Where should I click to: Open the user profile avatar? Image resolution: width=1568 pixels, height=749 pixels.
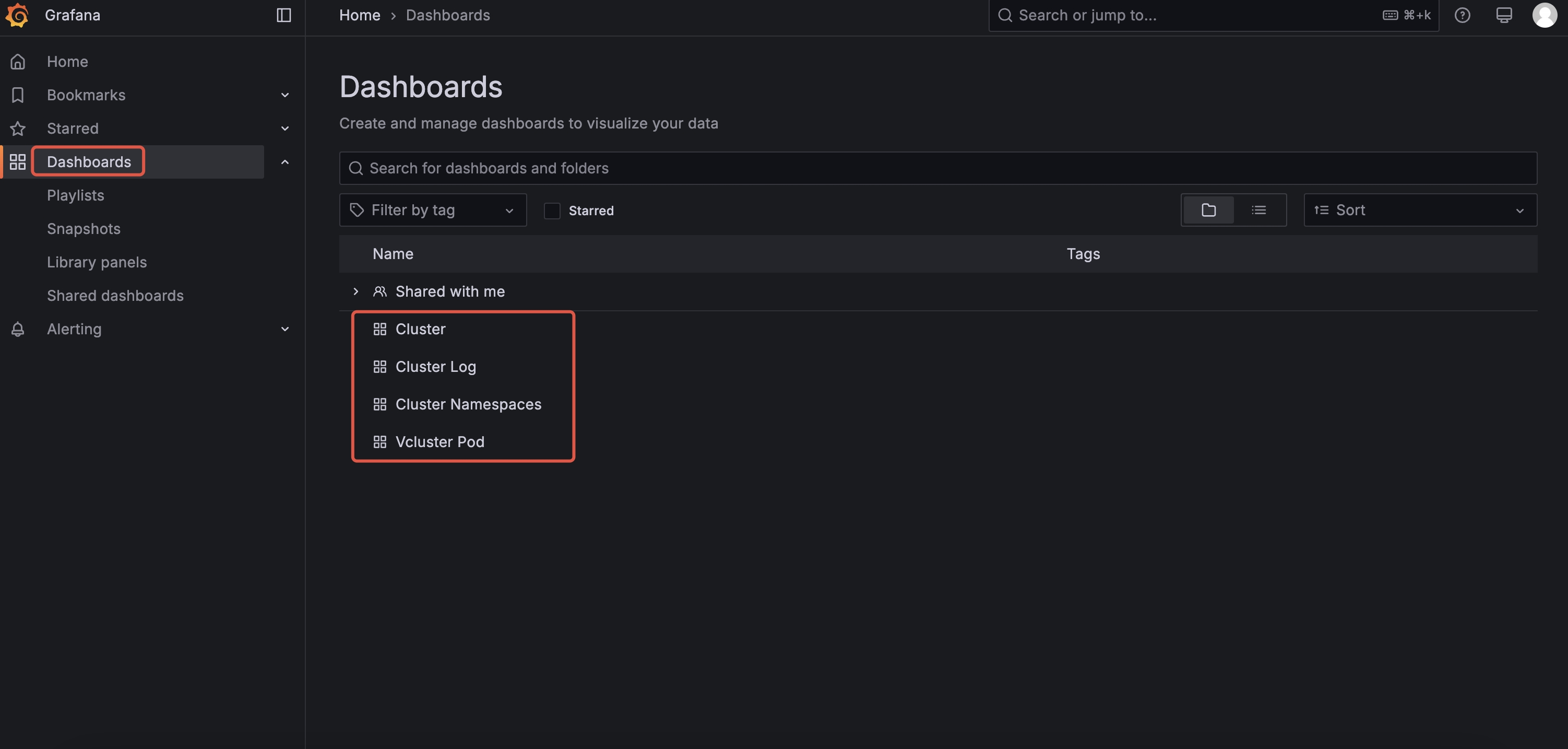pyautogui.click(x=1545, y=15)
